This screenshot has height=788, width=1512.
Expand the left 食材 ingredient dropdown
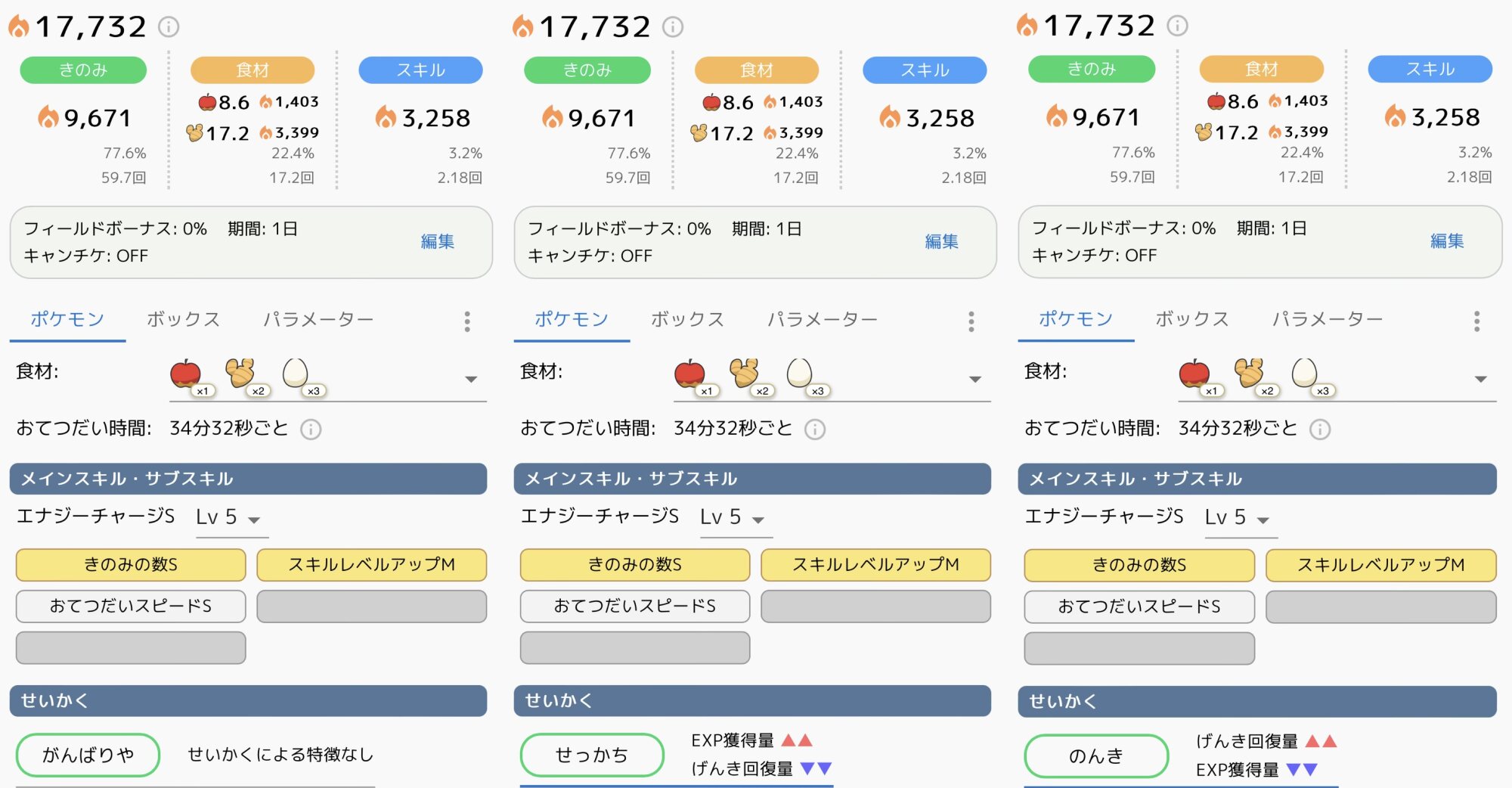tap(471, 379)
